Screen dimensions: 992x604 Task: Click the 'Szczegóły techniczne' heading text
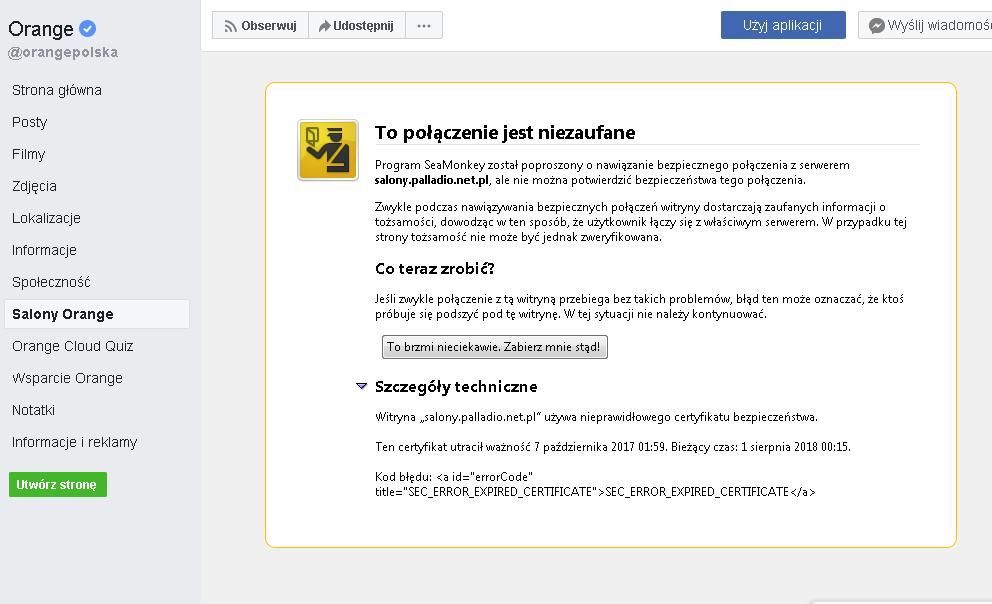pyautogui.click(x=456, y=386)
